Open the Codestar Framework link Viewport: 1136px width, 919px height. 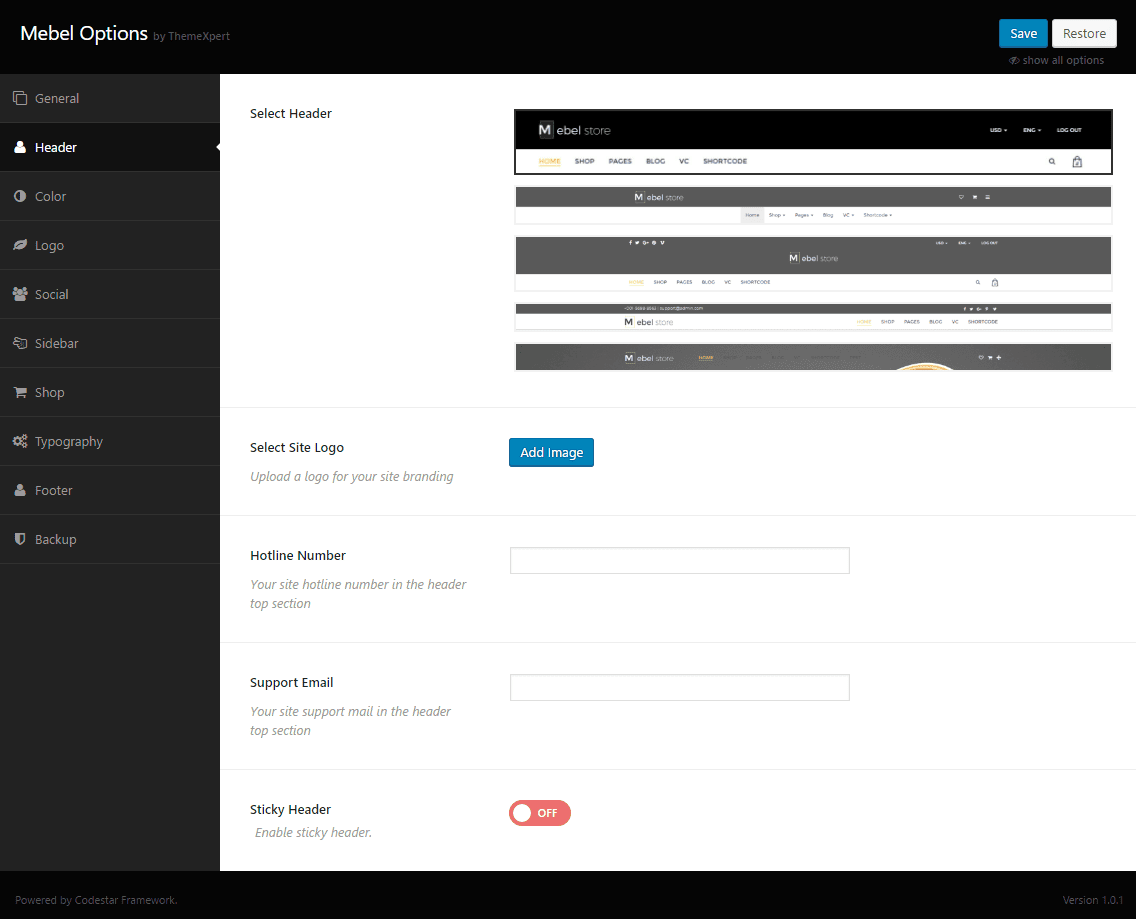[x=124, y=899]
